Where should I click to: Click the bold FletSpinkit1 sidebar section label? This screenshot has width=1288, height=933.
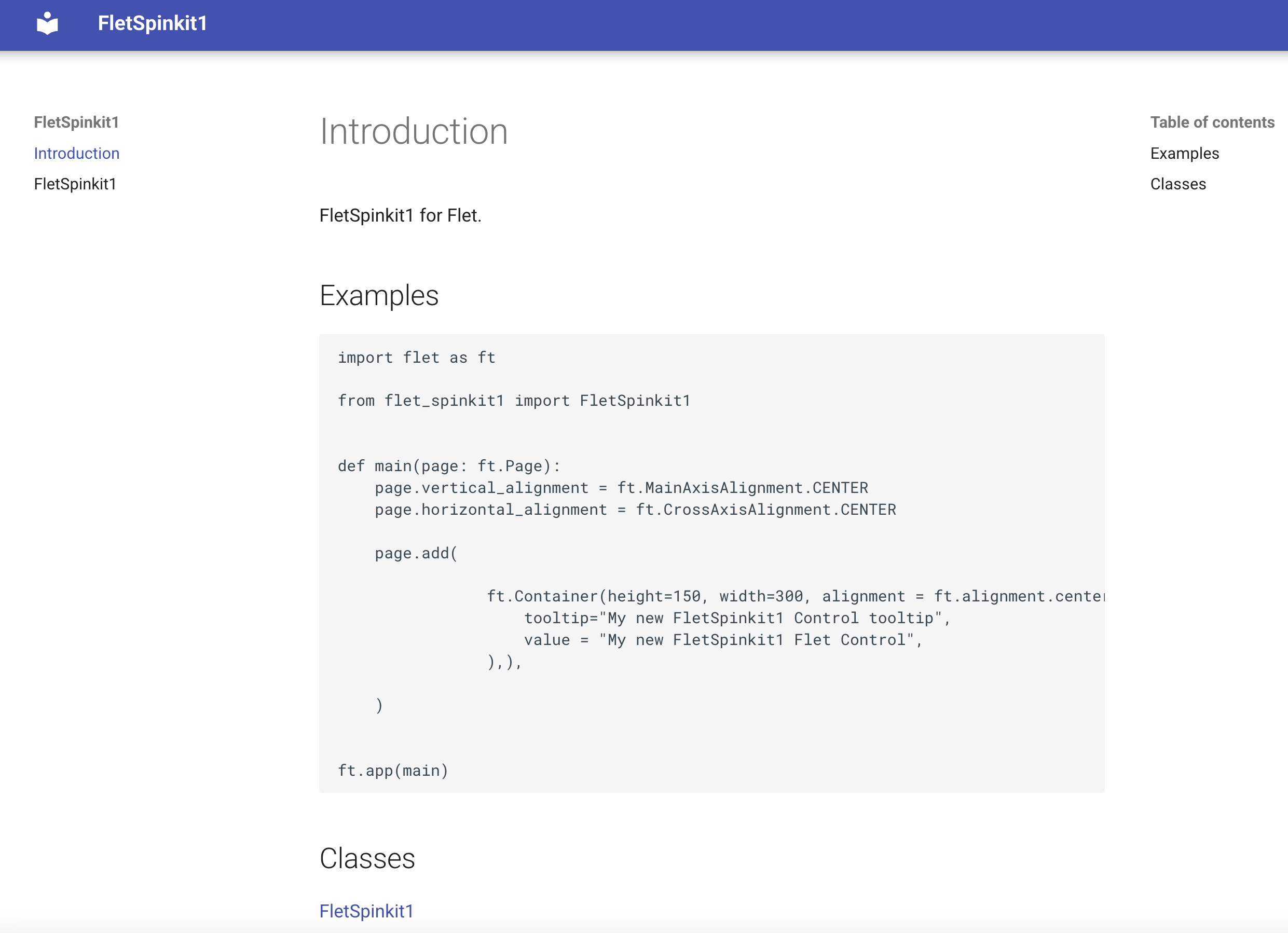click(x=76, y=122)
